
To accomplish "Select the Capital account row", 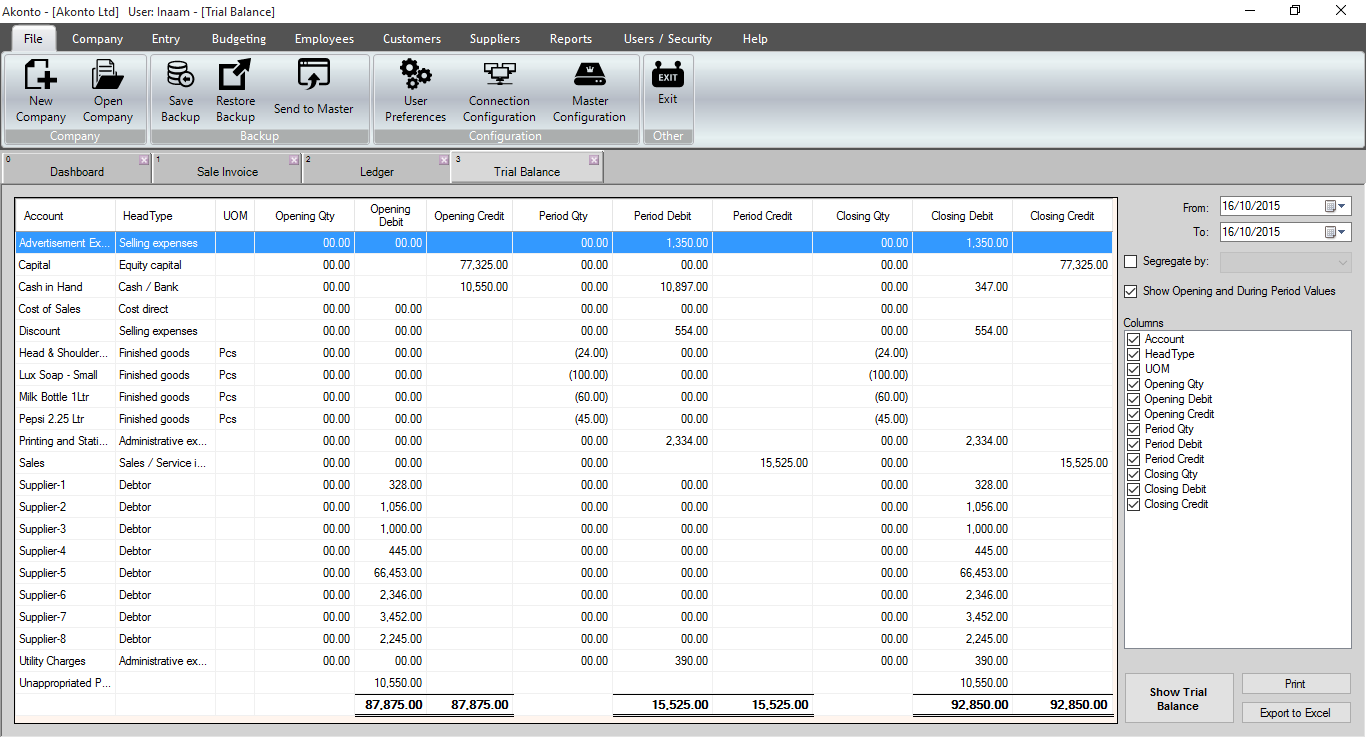I will pos(564,265).
